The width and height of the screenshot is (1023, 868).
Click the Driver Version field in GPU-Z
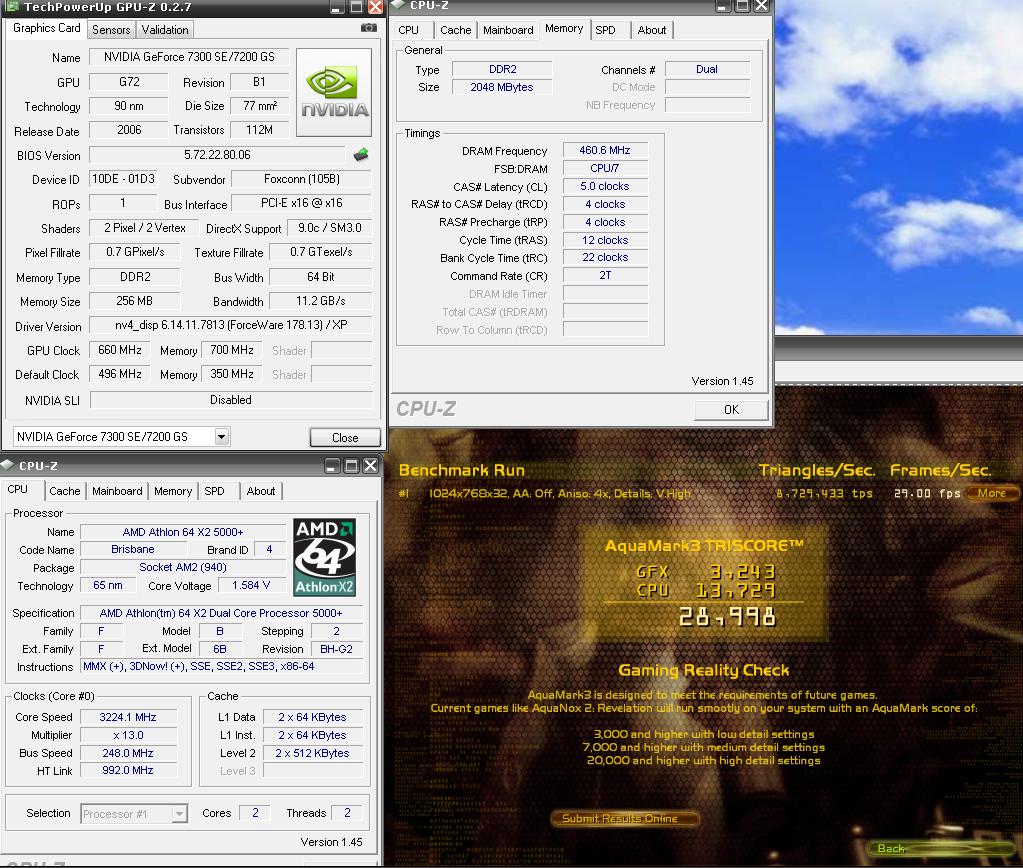click(231, 325)
